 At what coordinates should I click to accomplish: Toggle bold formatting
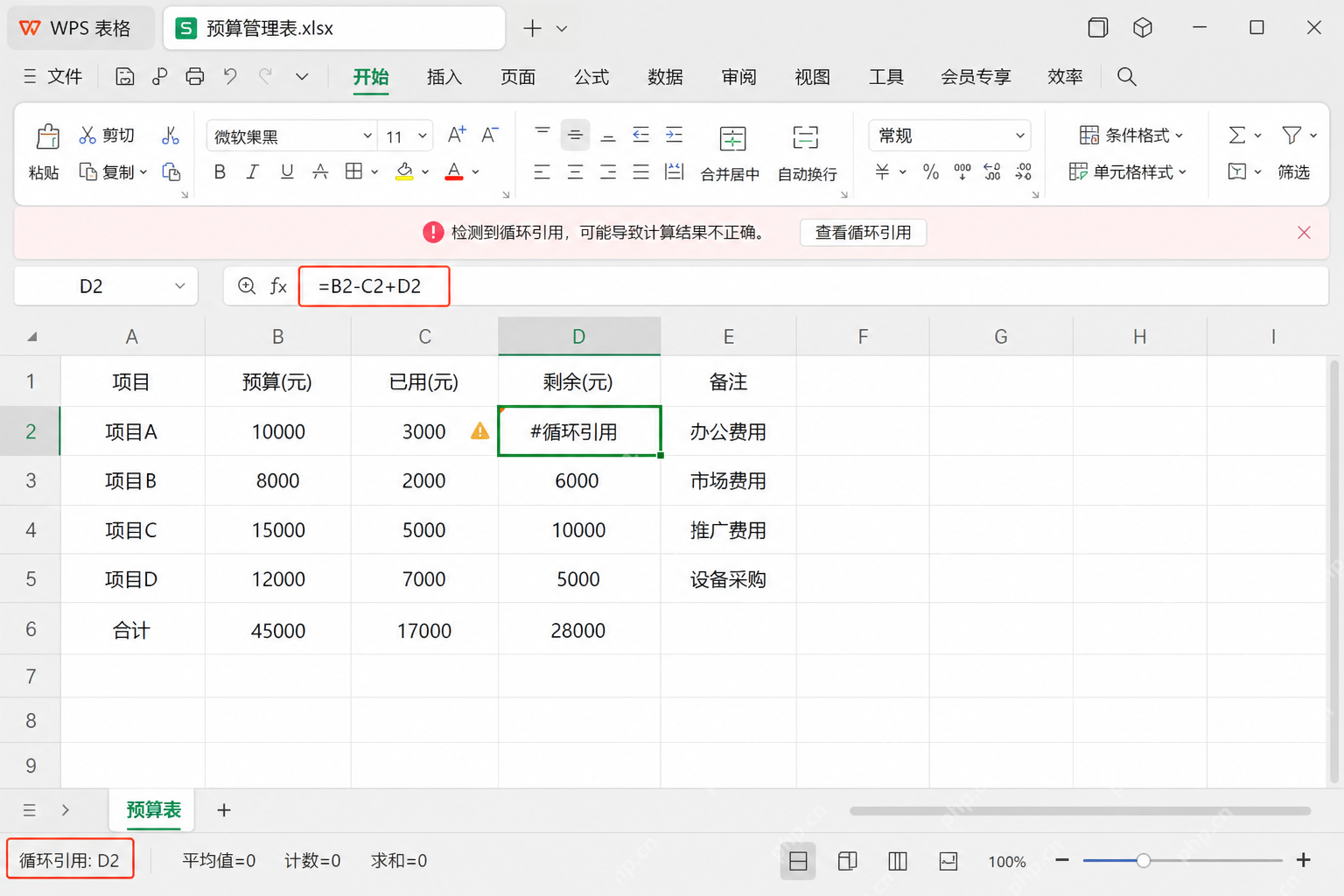[220, 171]
